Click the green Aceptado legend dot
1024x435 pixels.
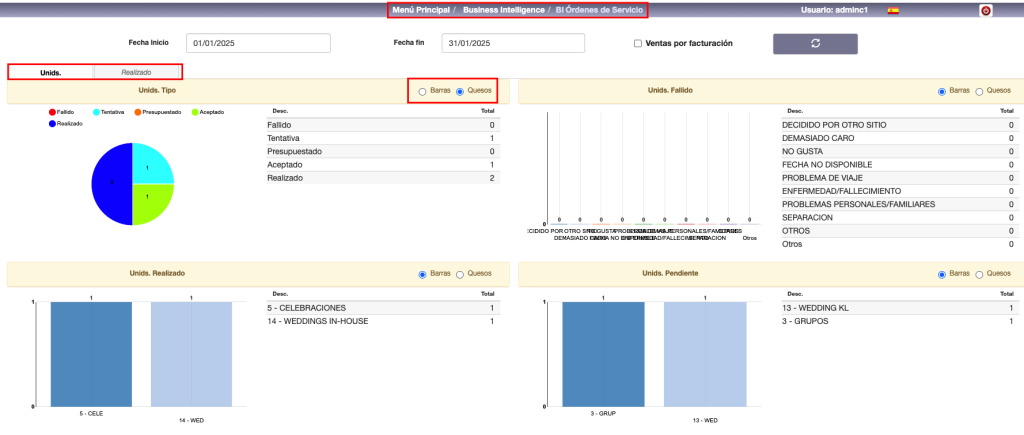196,112
